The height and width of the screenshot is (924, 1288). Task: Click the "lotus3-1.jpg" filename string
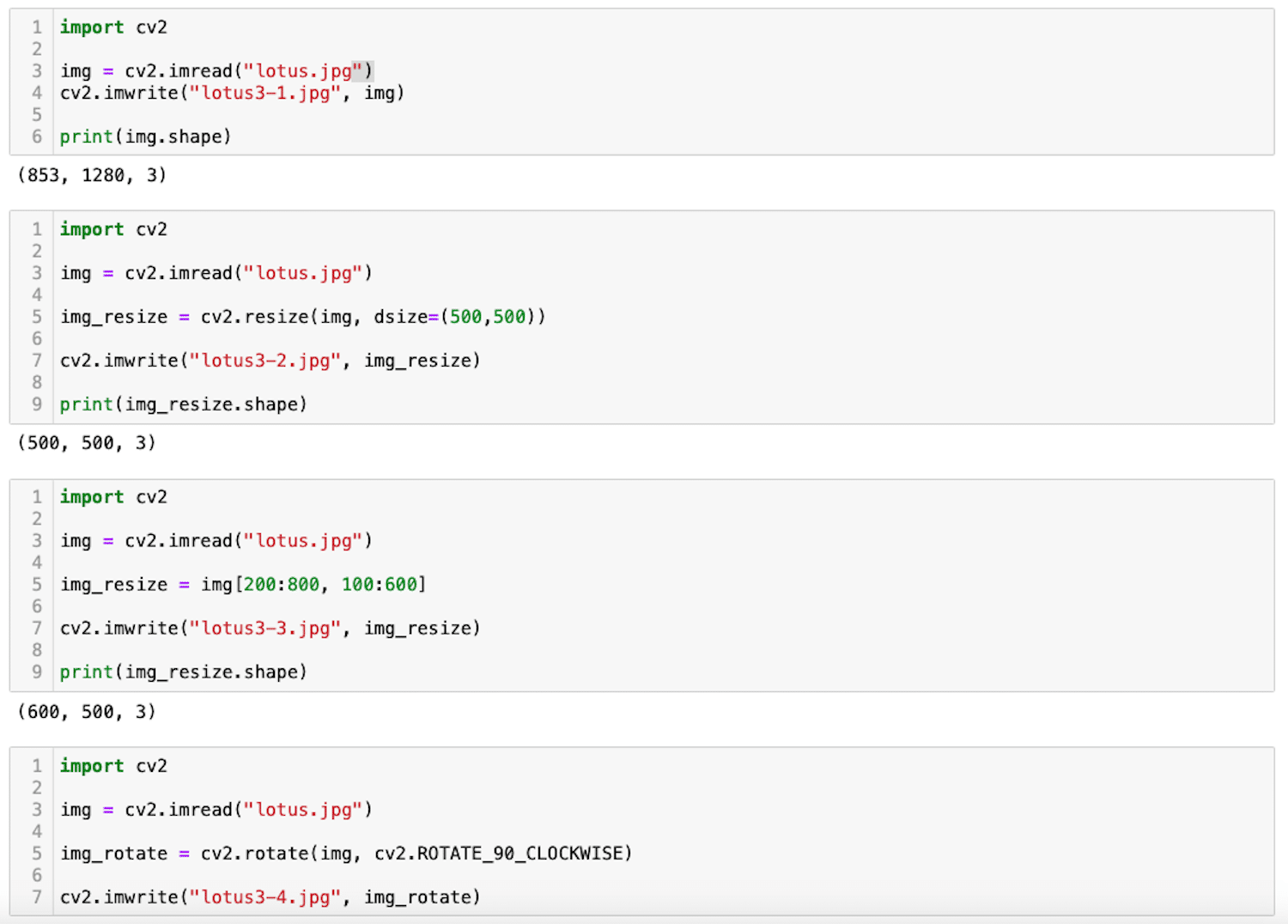(x=264, y=93)
